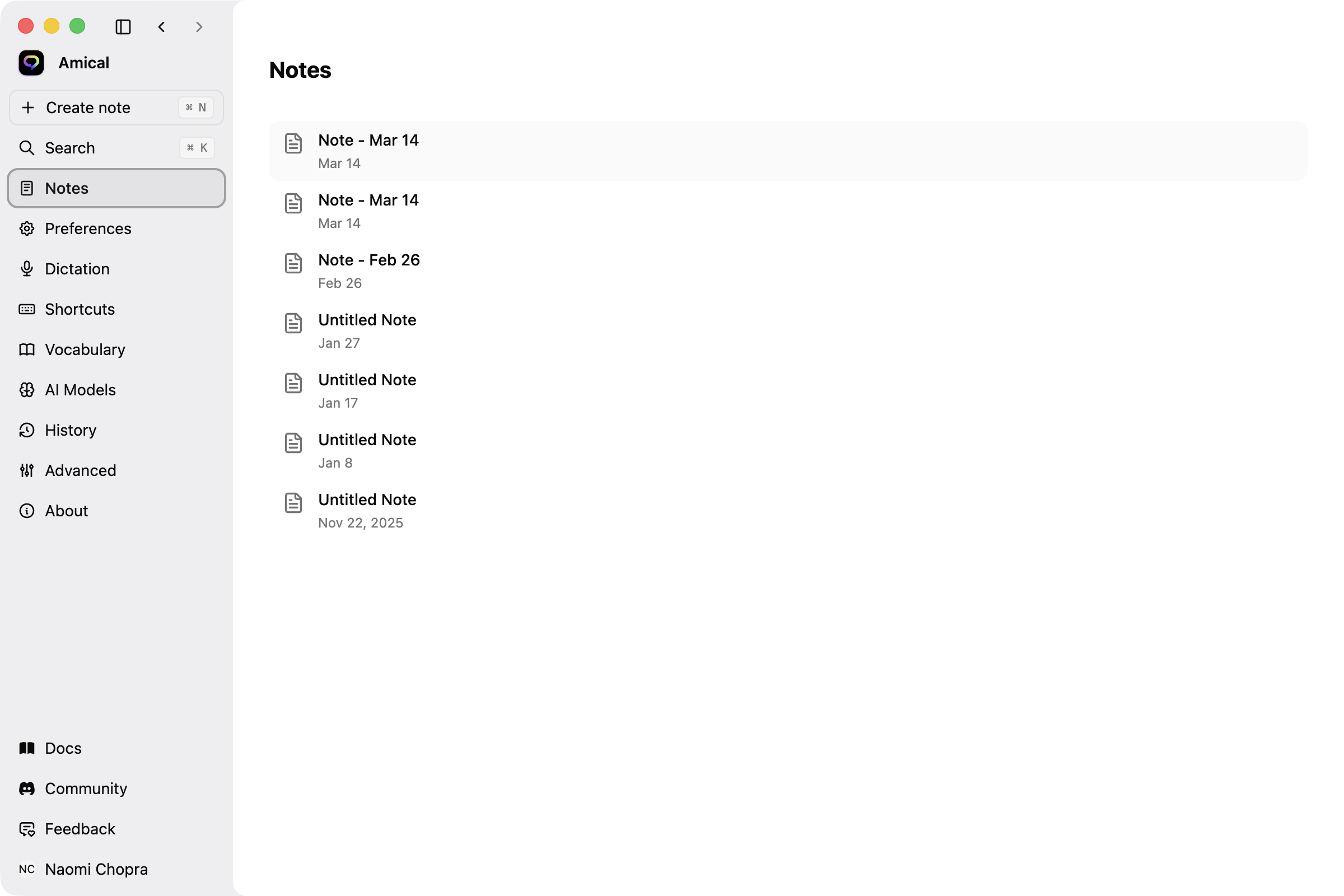Select Notes in the sidebar
The height and width of the screenshot is (896, 1344).
click(x=66, y=188)
